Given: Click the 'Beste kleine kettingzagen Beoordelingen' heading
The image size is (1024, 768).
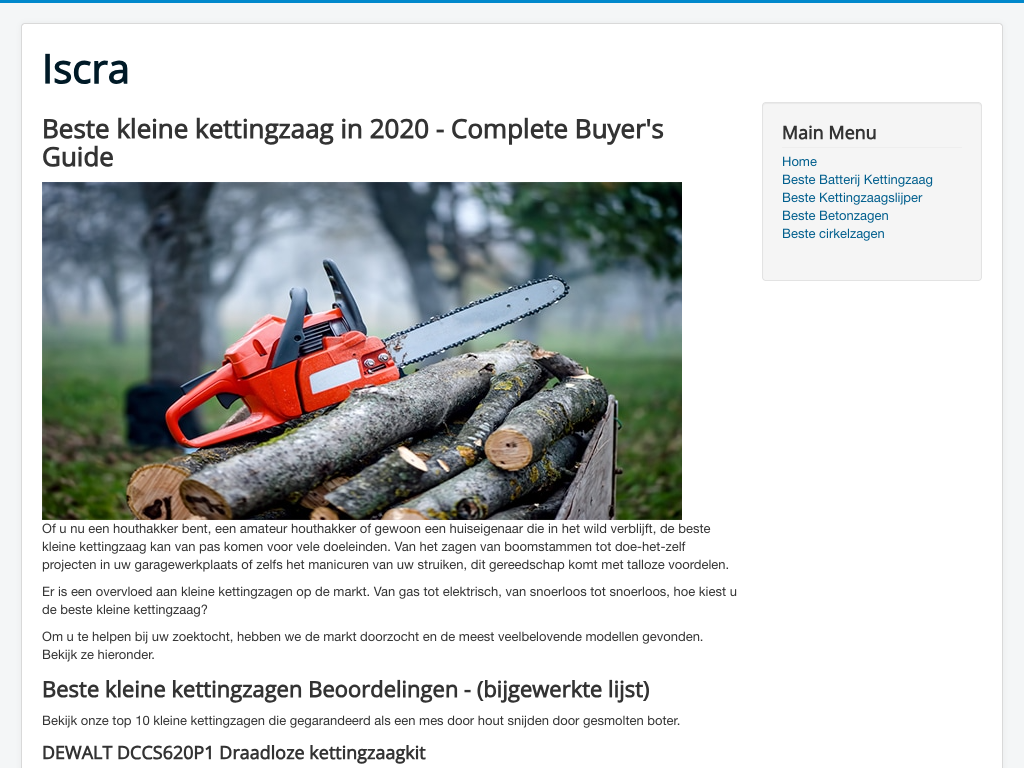Looking at the screenshot, I should pyautogui.click(x=346, y=689).
